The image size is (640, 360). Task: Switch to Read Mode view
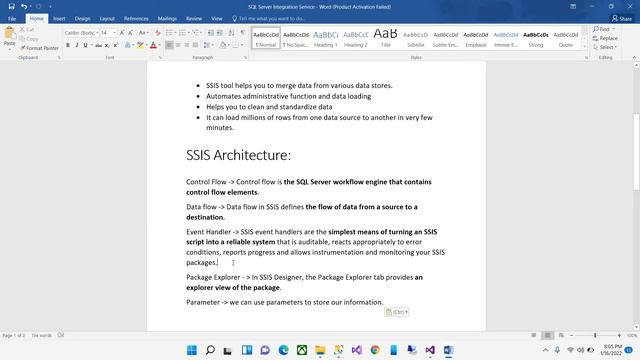click(533, 335)
